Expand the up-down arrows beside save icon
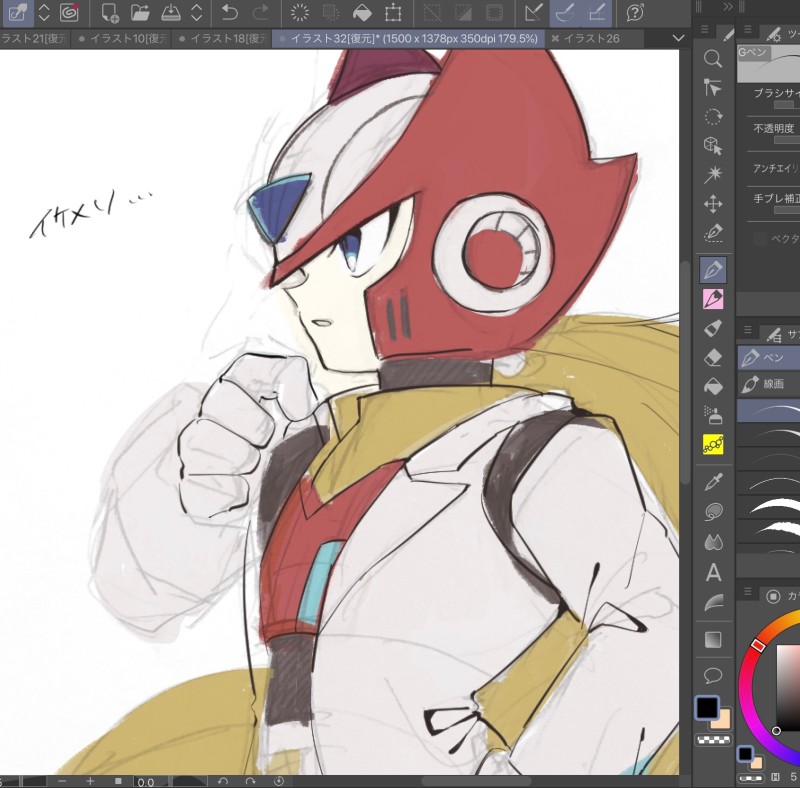Screen dimensions: 800x788 coord(196,13)
